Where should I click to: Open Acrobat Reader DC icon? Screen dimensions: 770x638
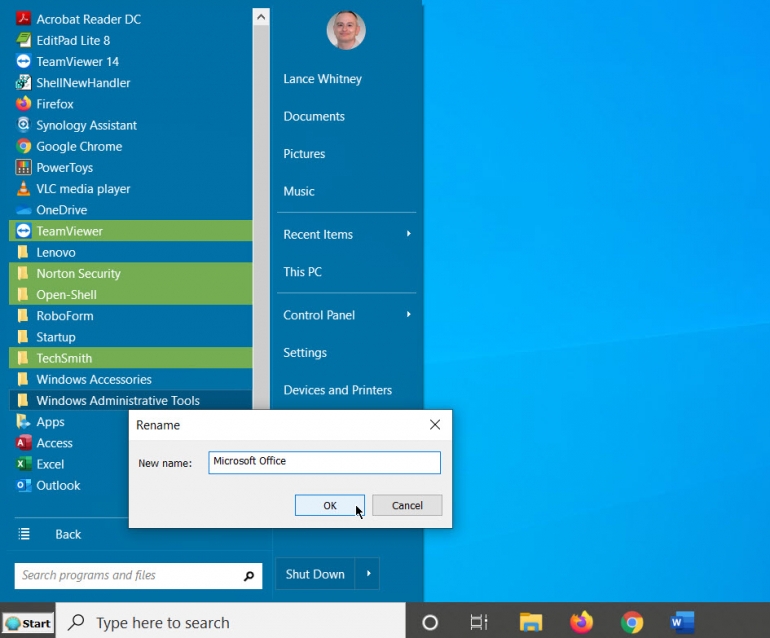click(x=23, y=19)
